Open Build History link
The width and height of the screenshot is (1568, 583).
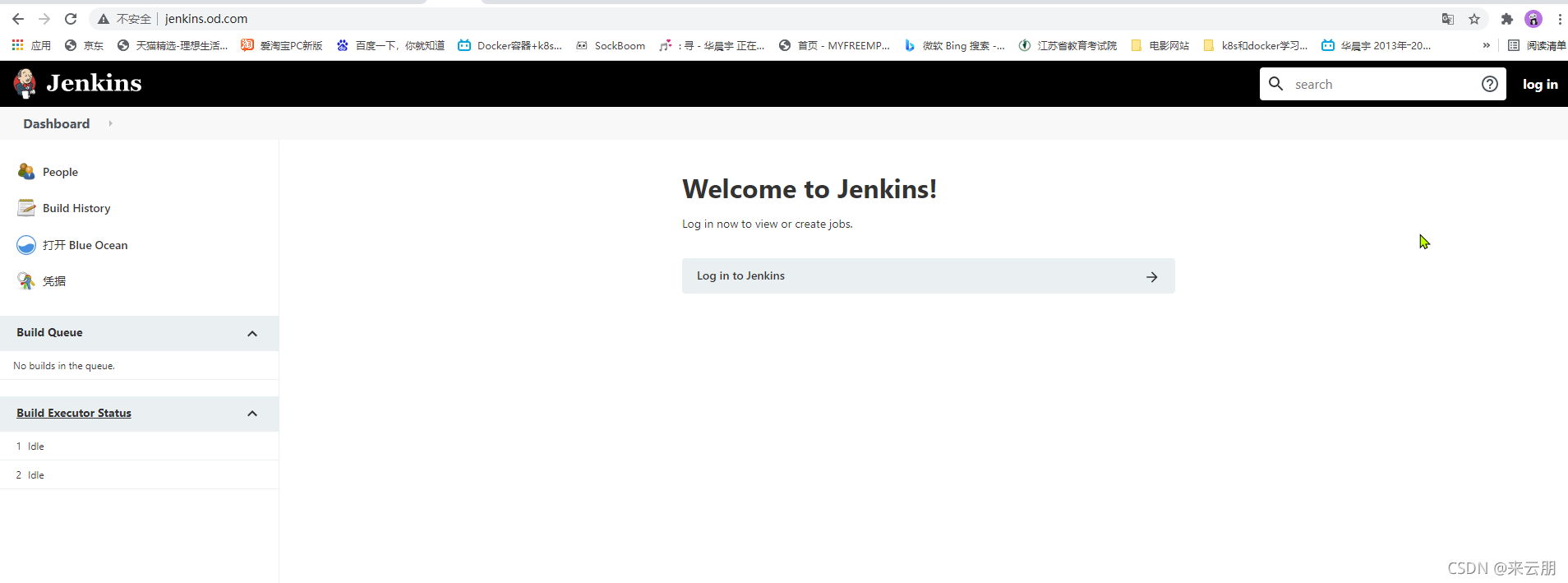[x=76, y=208]
